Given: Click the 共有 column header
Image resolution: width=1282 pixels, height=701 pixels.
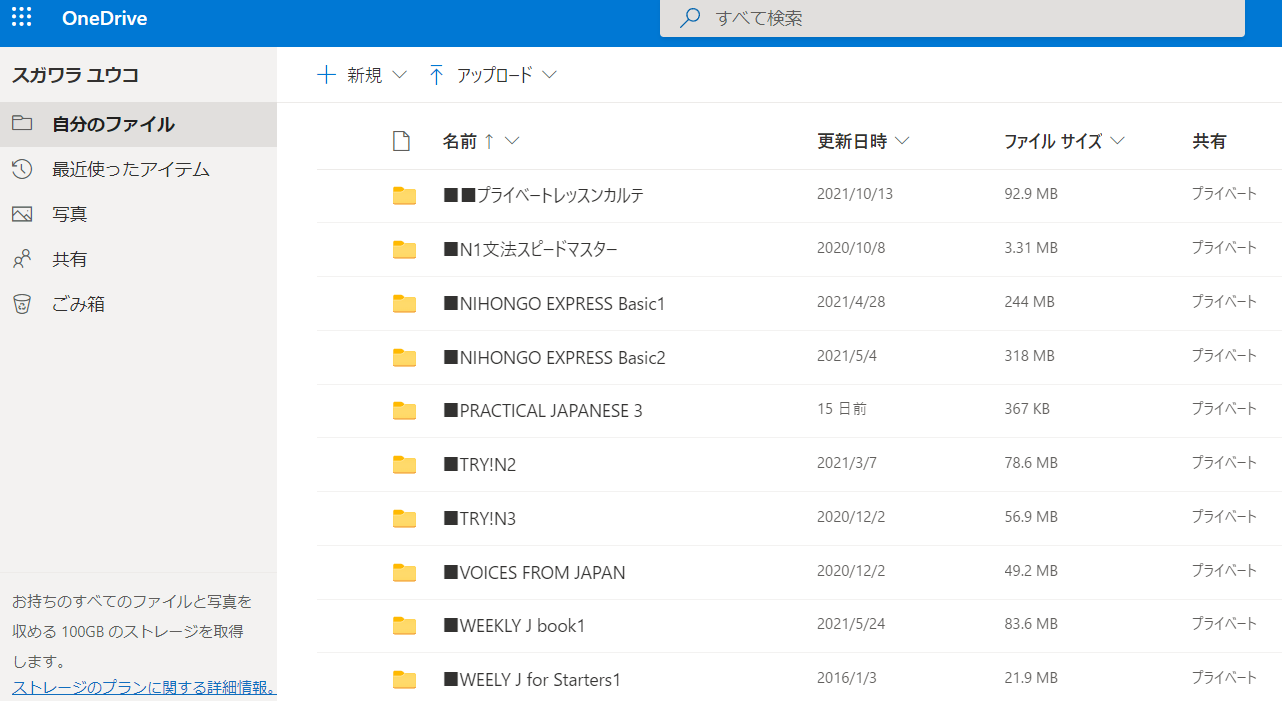Looking at the screenshot, I should (x=1209, y=141).
